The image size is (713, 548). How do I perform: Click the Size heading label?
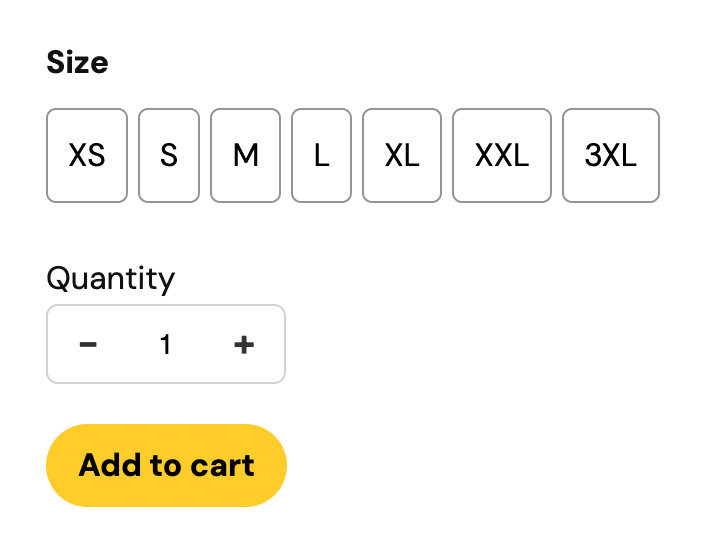[77, 63]
